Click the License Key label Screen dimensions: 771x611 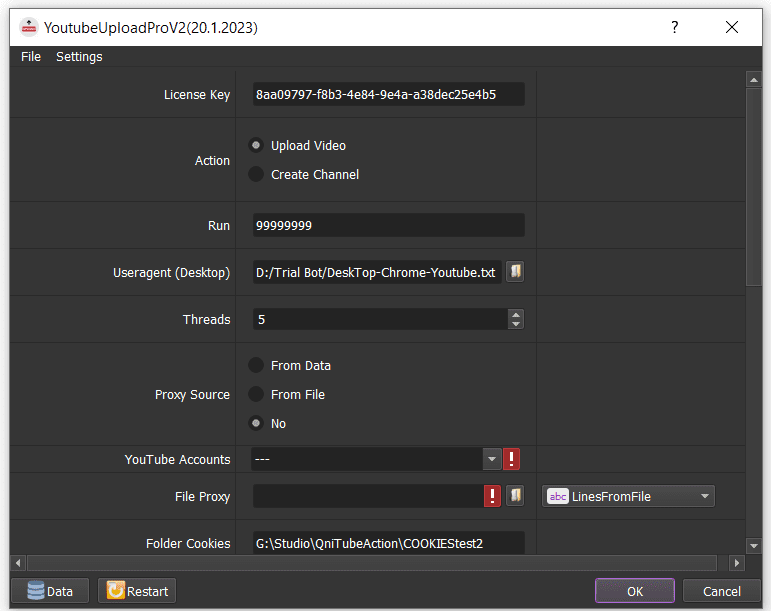[197, 94]
